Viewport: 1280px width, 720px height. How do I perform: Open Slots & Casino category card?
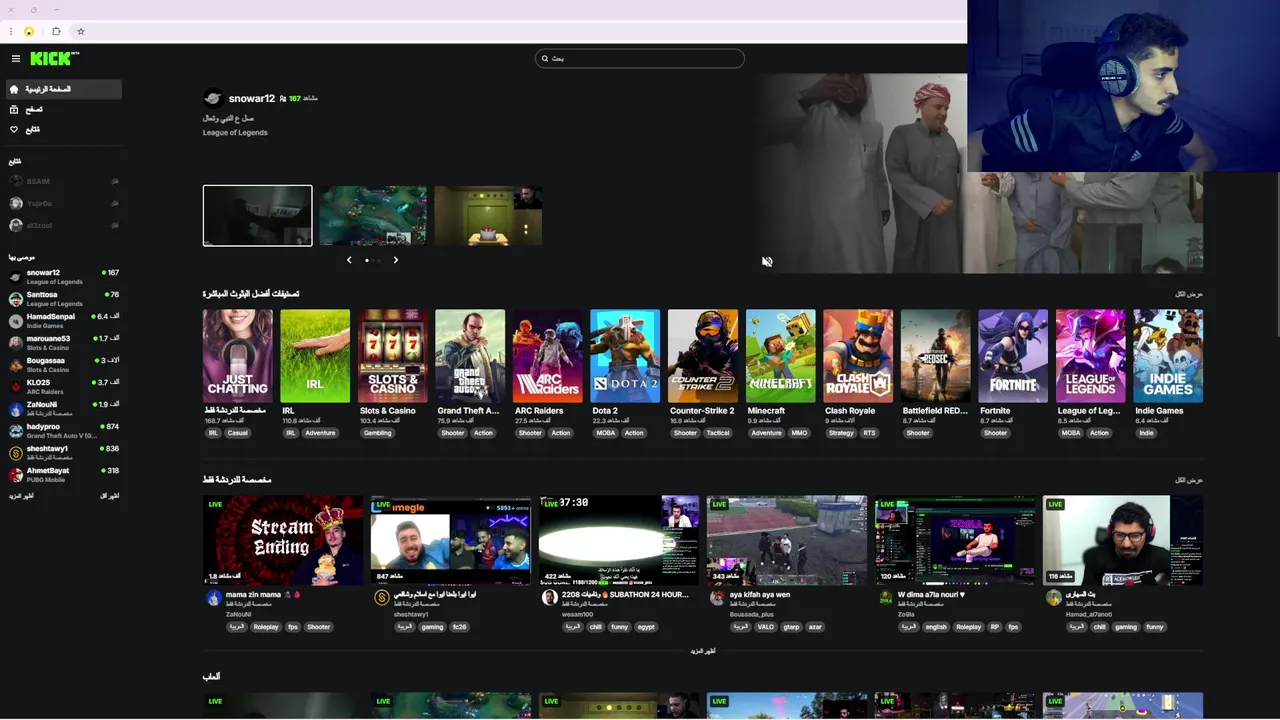tap(392, 356)
